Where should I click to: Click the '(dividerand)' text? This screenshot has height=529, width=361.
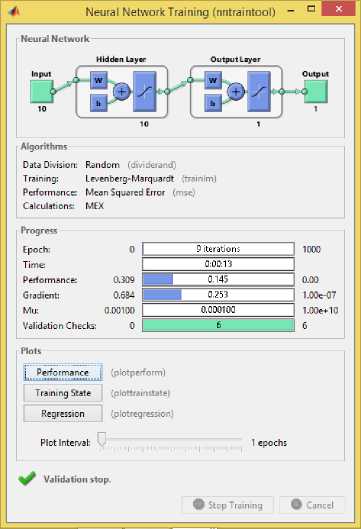[x=152, y=165]
